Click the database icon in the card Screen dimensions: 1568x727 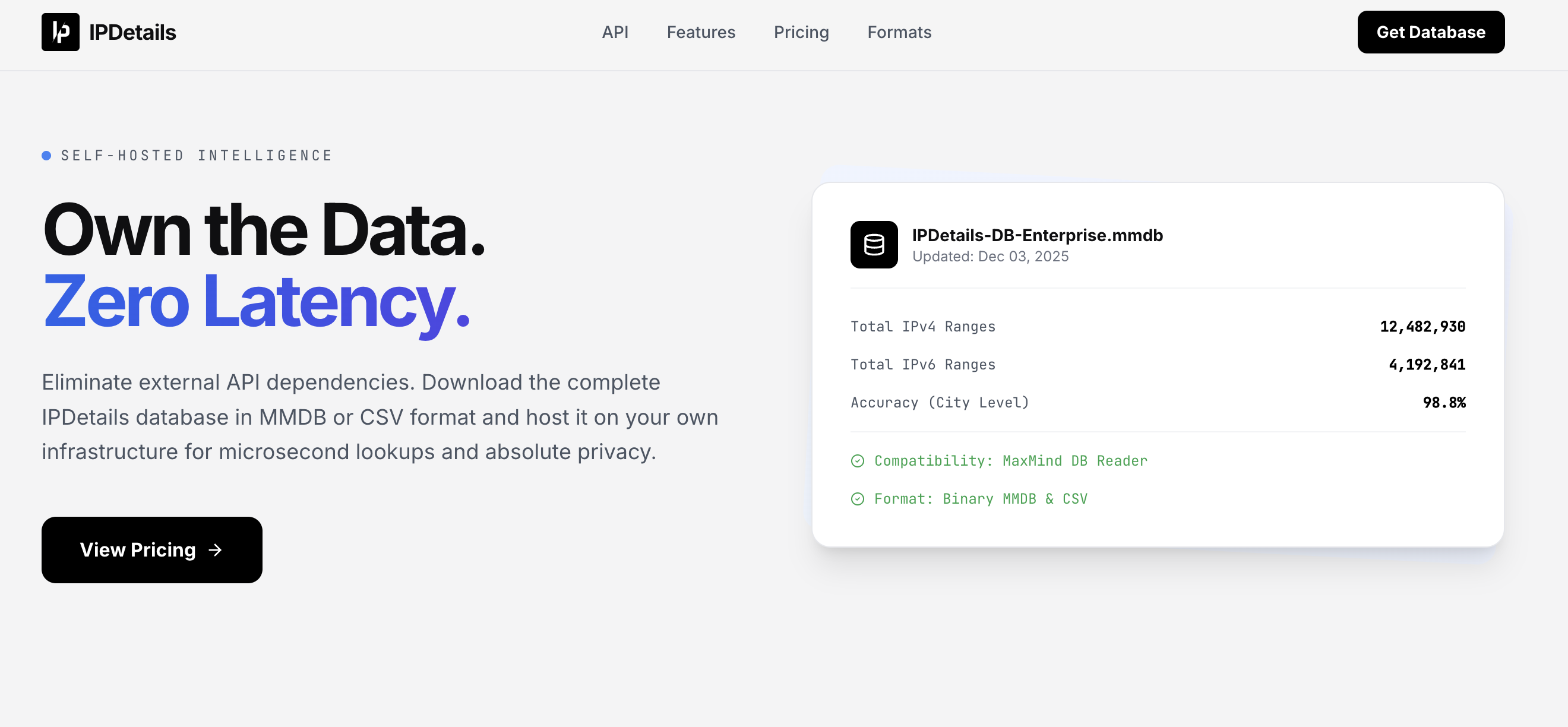click(x=874, y=245)
